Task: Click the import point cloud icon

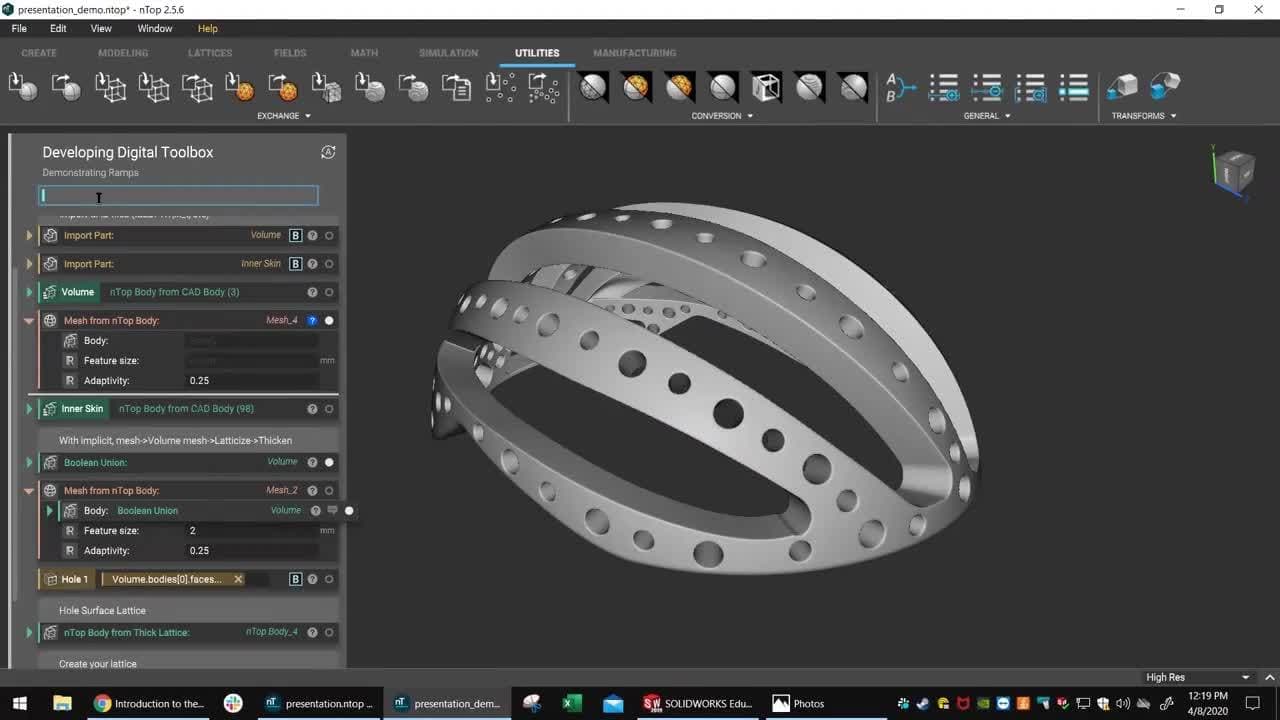Action: (500, 87)
